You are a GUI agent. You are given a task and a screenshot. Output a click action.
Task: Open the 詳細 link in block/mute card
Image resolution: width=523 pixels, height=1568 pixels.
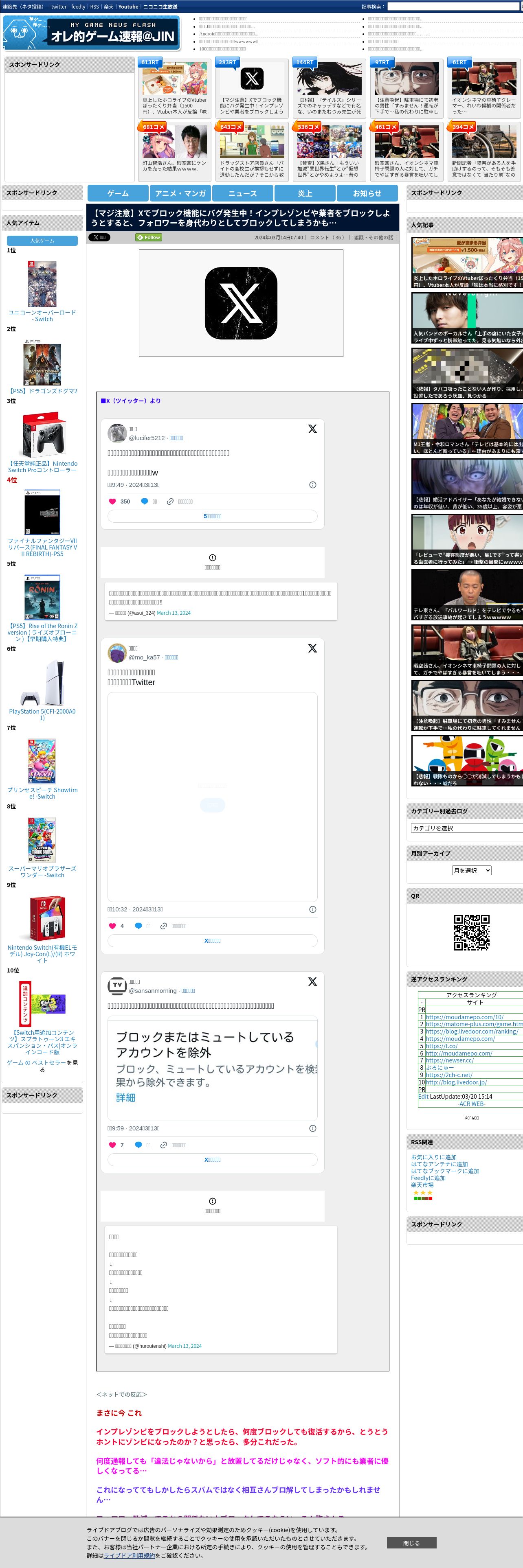[125, 1097]
